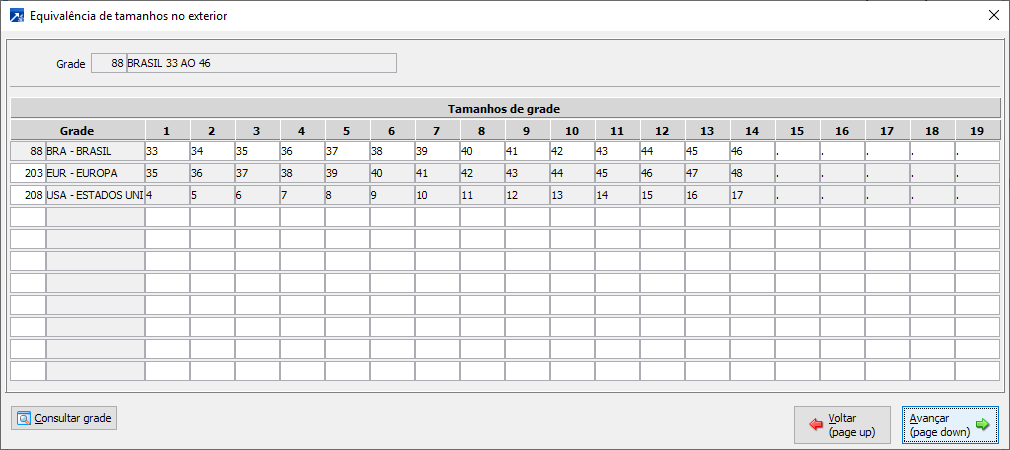Click the Tamanhos de grade header bar
Image resolution: width=1010 pixels, height=450 pixels.
[504, 108]
